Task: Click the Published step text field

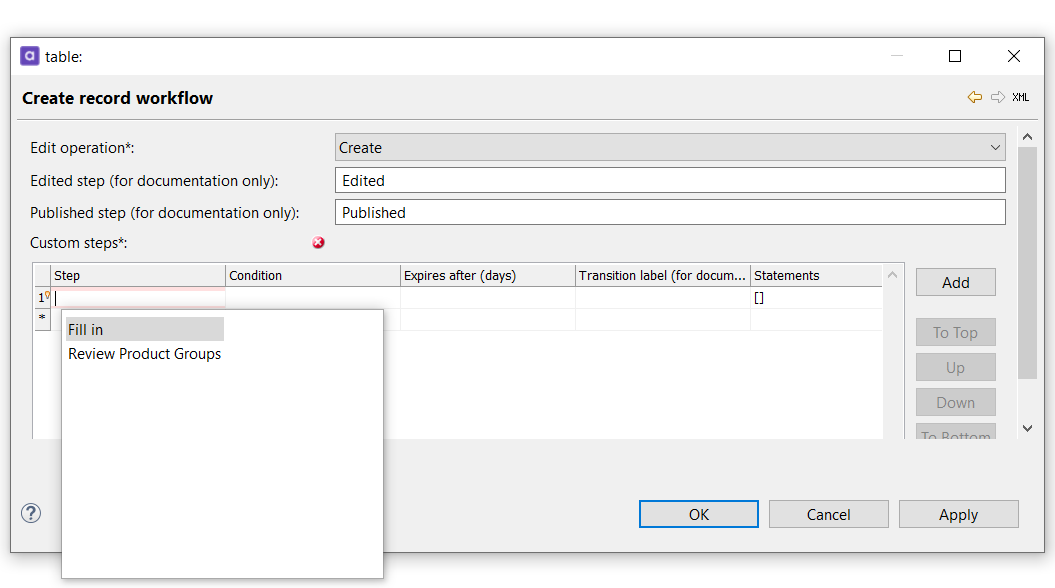Action: (x=670, y=212)
